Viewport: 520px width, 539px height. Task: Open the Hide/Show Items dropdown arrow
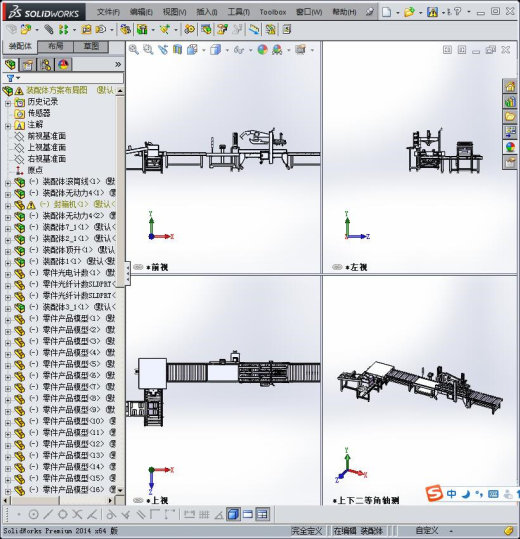pos(251,50)
